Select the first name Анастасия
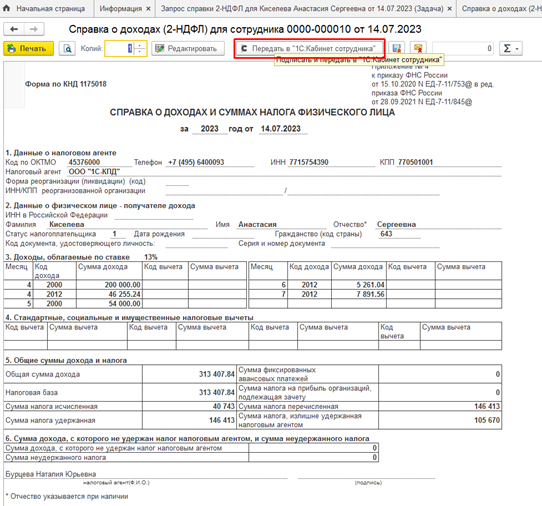The image size is (542, 506). [258, 224]
